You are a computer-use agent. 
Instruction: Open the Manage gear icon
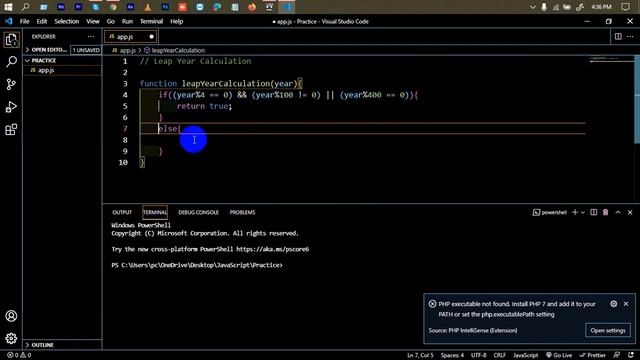coord(11,338)
